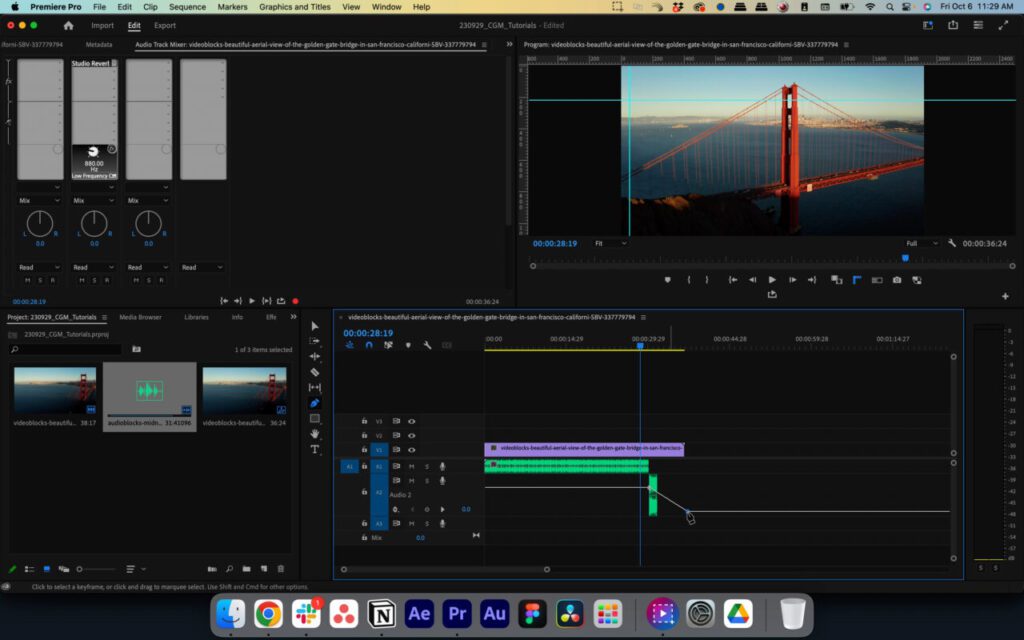Select the Hand tool
Image resolution: width=1024 pixels, height=640 pixels.
pyautogui.click(x=315, y=434)
